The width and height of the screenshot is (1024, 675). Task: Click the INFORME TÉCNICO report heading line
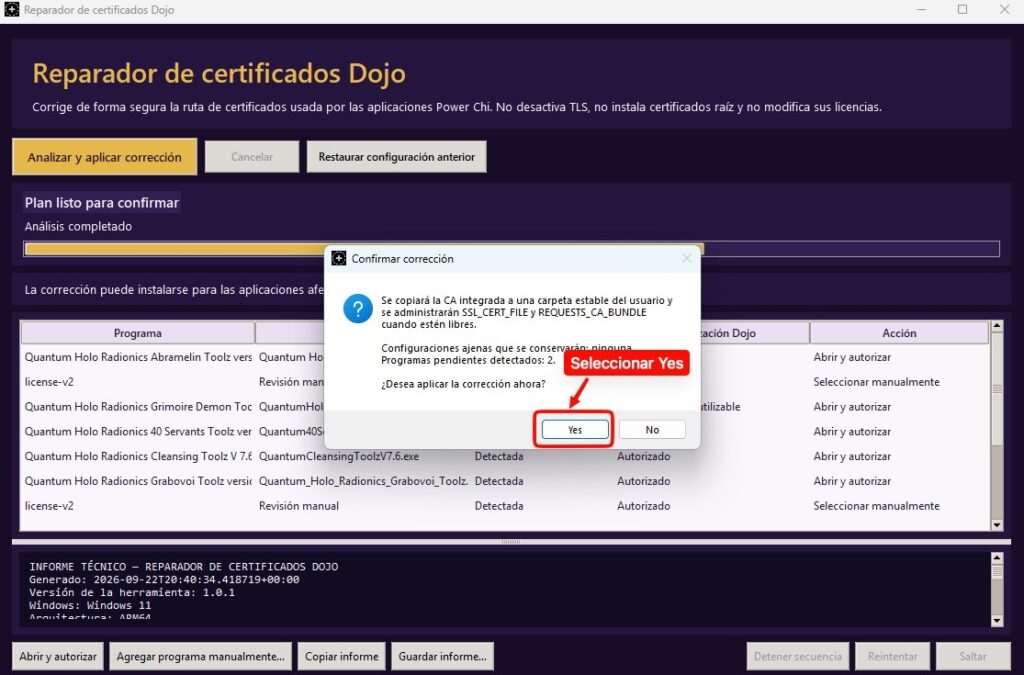[184, 567]
